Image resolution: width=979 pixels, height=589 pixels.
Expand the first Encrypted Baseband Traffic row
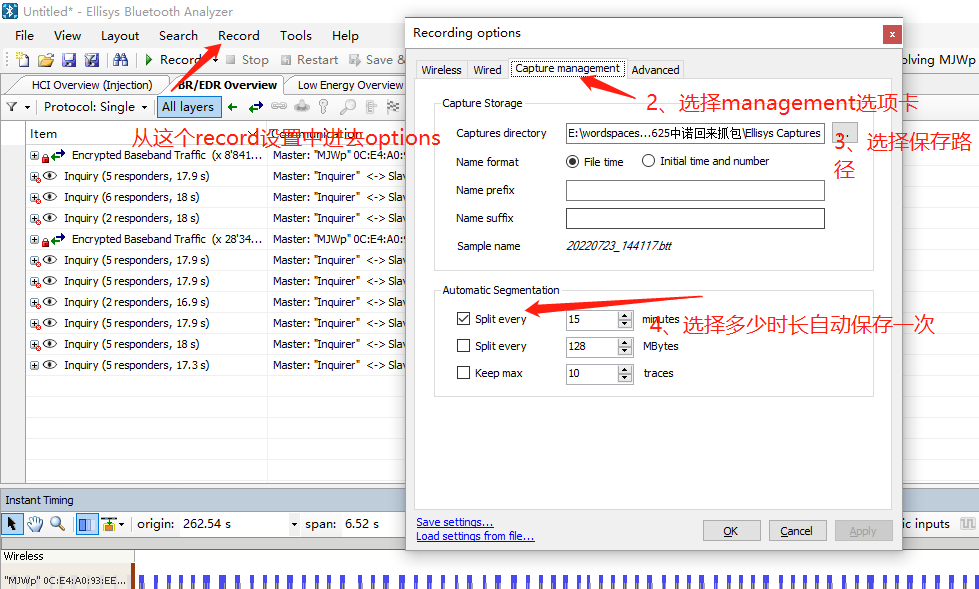pos(34,155)
